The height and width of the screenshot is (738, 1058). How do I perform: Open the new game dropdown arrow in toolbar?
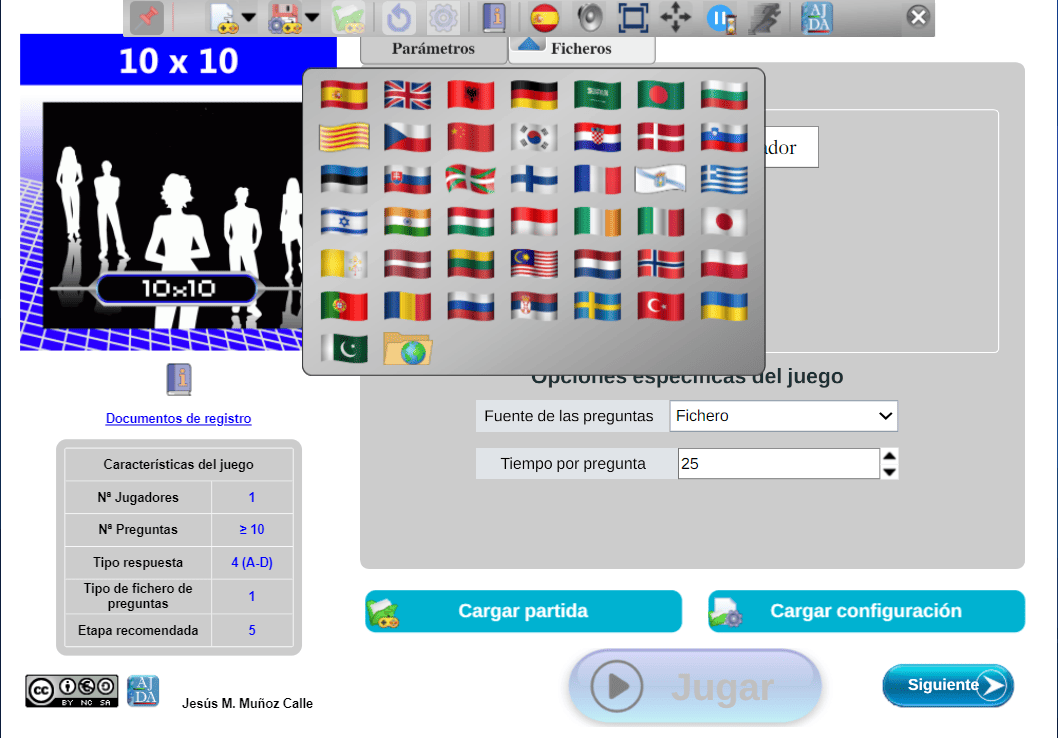[248, 18]
